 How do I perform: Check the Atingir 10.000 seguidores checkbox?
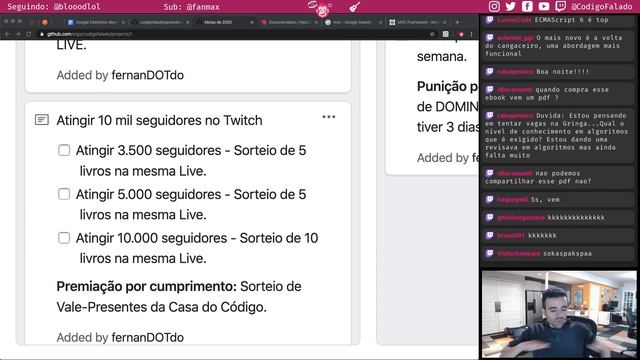(x=64, y=238)
